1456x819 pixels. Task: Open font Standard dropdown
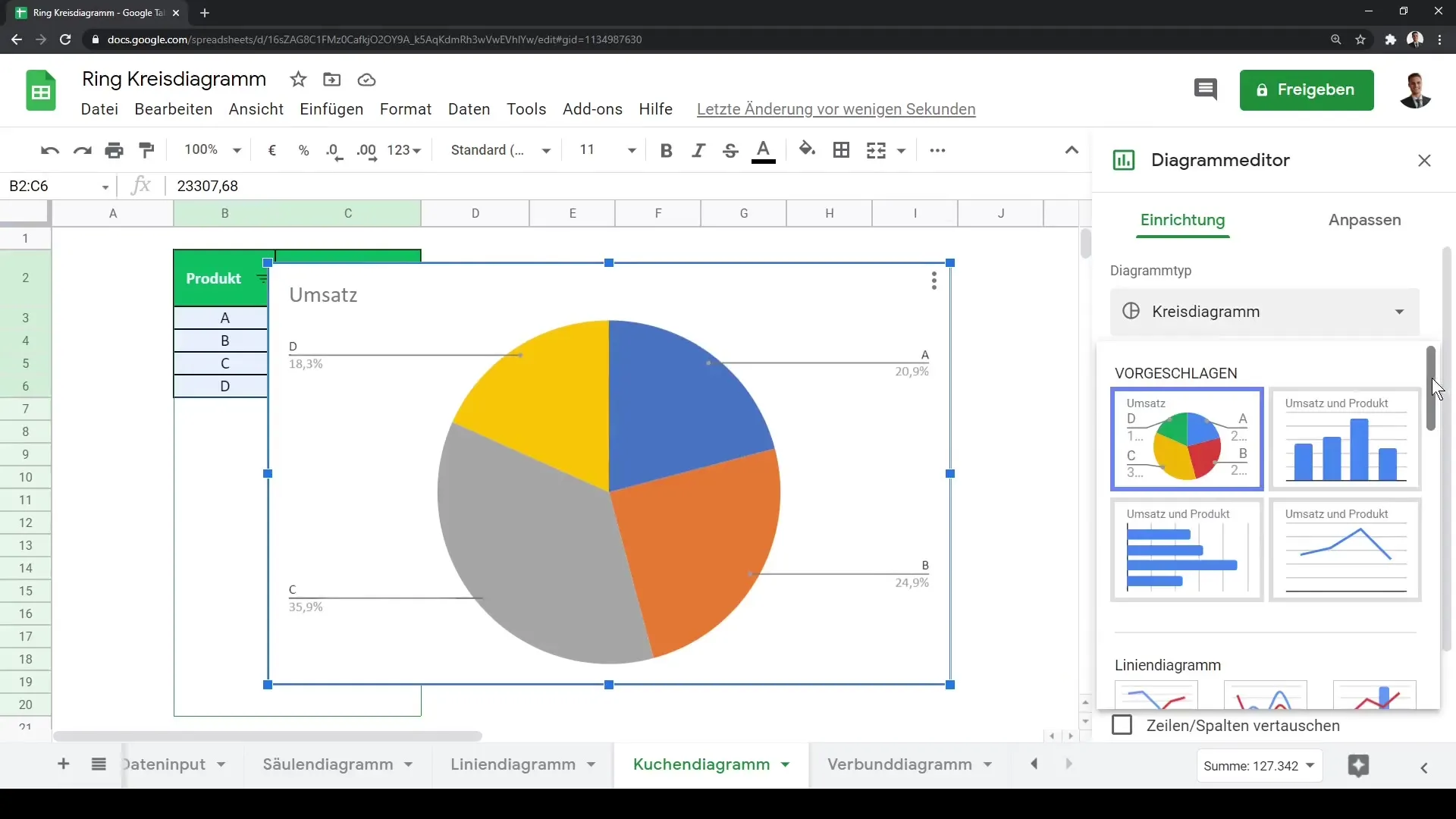(x=500, y=150)
